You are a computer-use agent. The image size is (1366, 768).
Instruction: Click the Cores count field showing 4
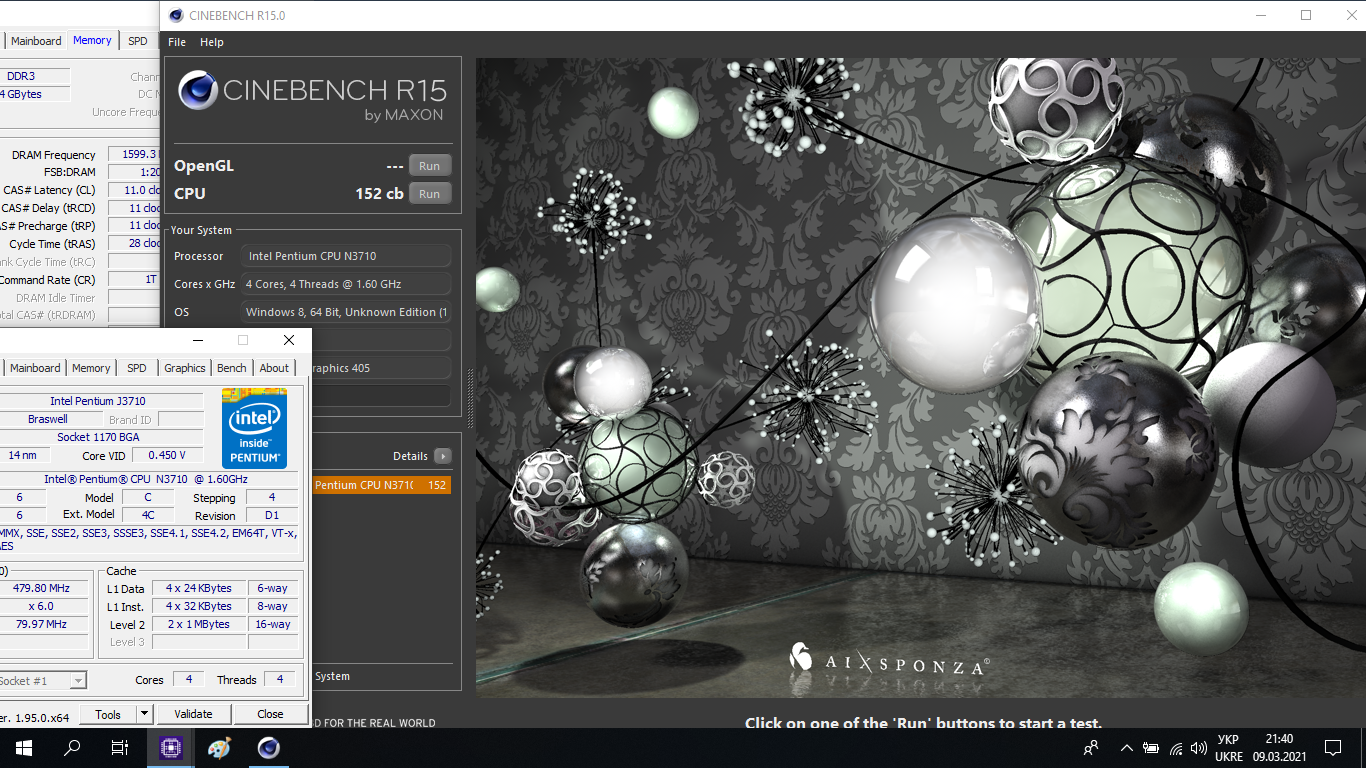click(x=188, y=679)
